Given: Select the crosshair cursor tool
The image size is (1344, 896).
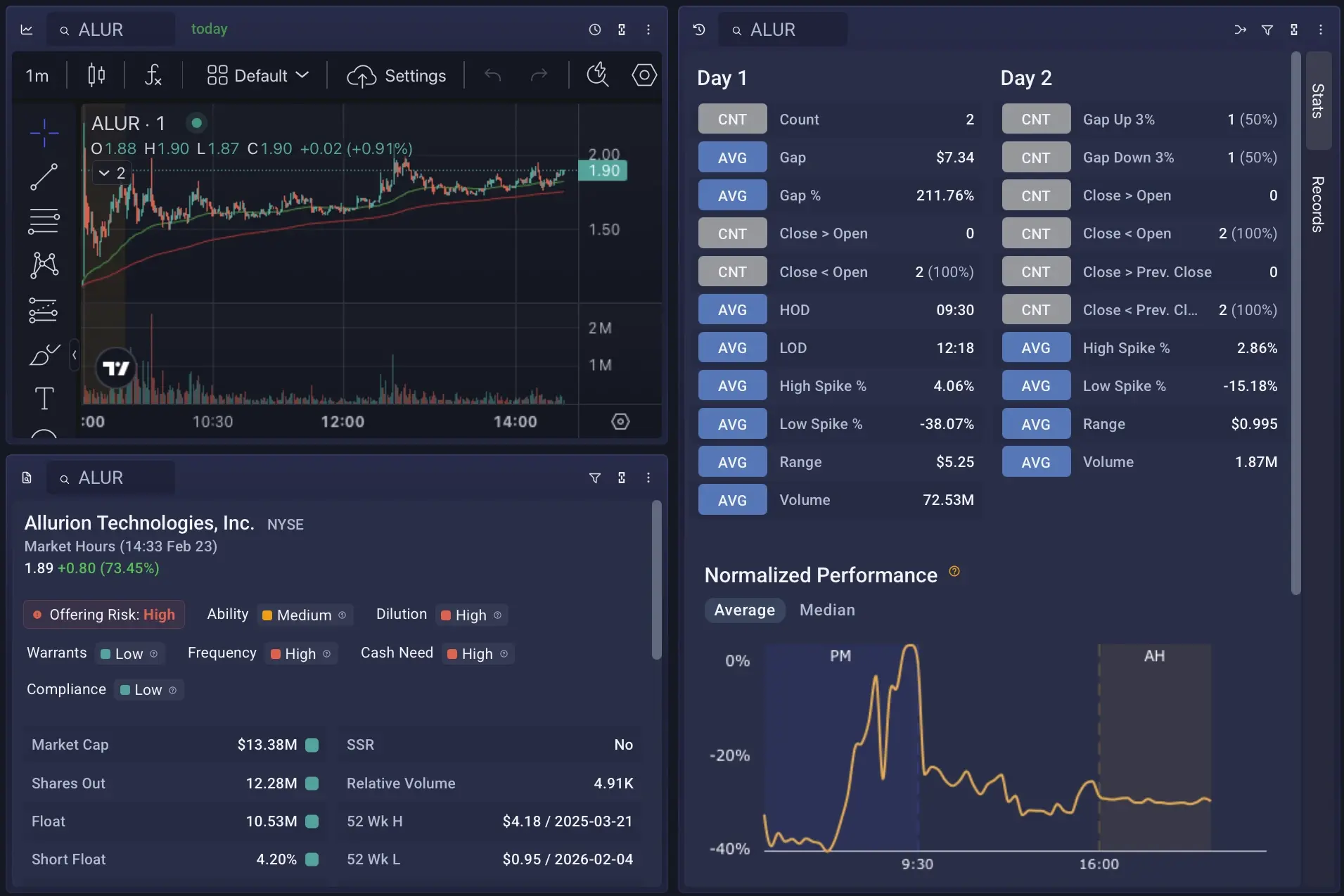Looking at the screenshot, I should 44,132.
